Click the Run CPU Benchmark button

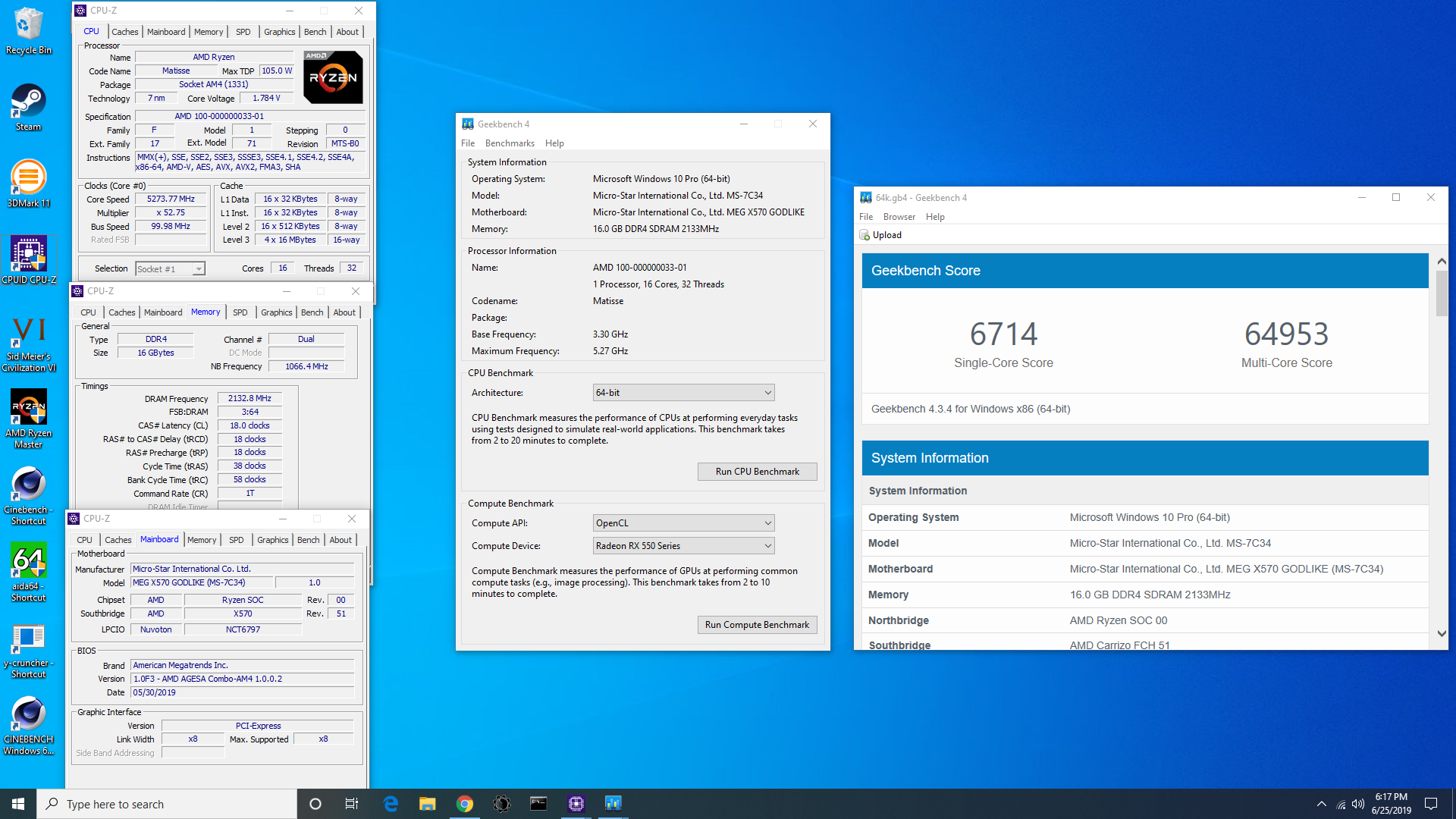coord(757,472)
